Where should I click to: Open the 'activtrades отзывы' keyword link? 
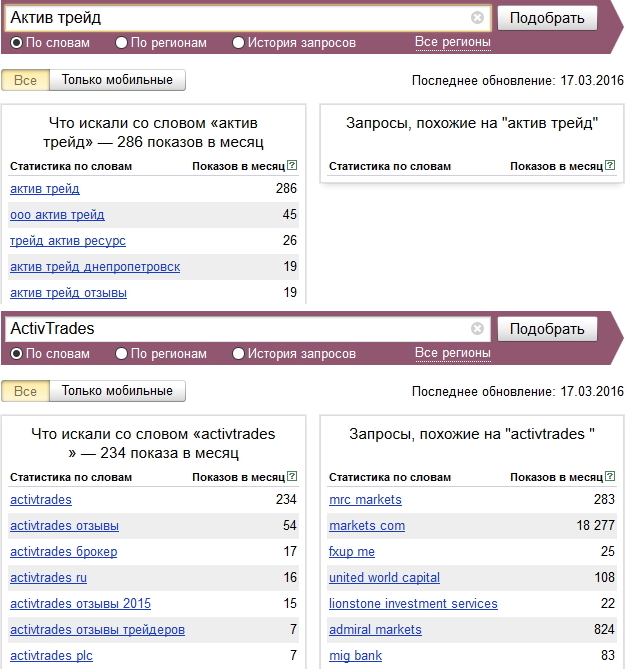(64, 525)
